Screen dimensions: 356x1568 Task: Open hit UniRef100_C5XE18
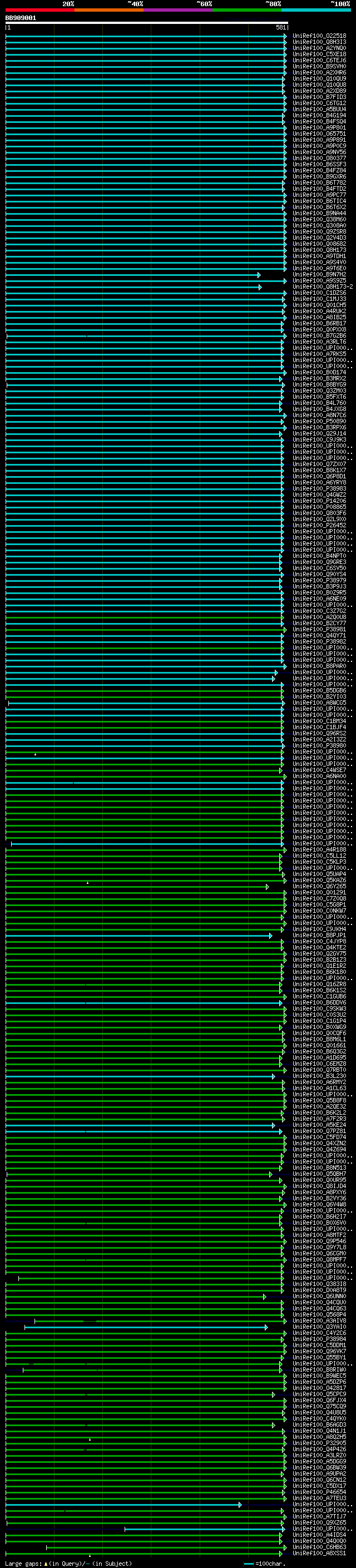tap(319, 54)
